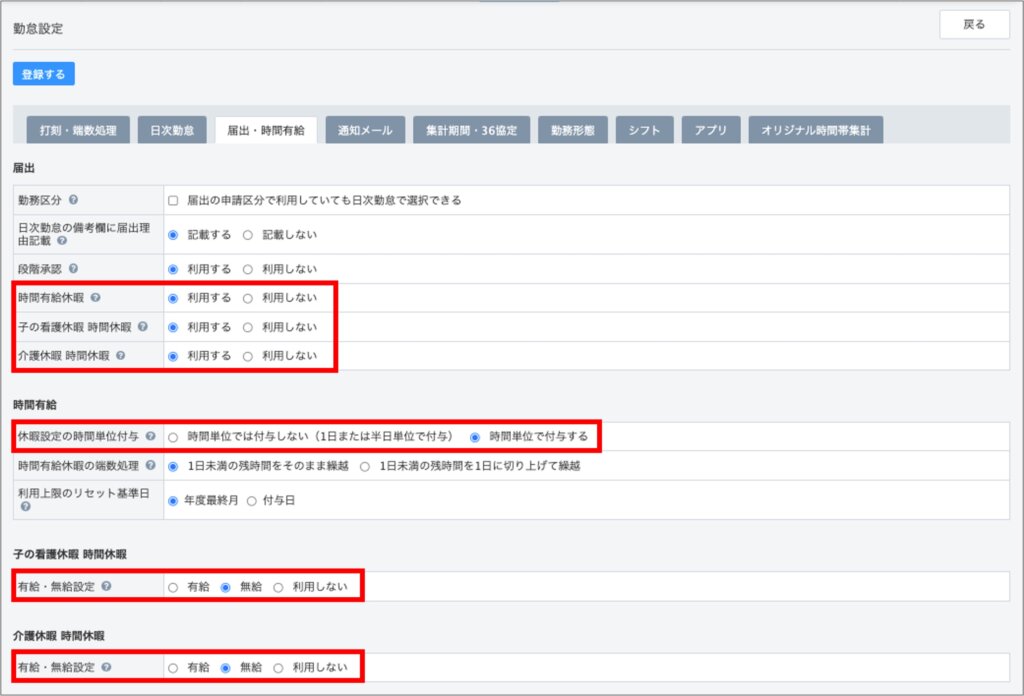This screenshot has height=696, width=1024.
Task: Enable the 勤務区分 checkbox for 日次勤怠 selection
Action: (x=173, y=201)
